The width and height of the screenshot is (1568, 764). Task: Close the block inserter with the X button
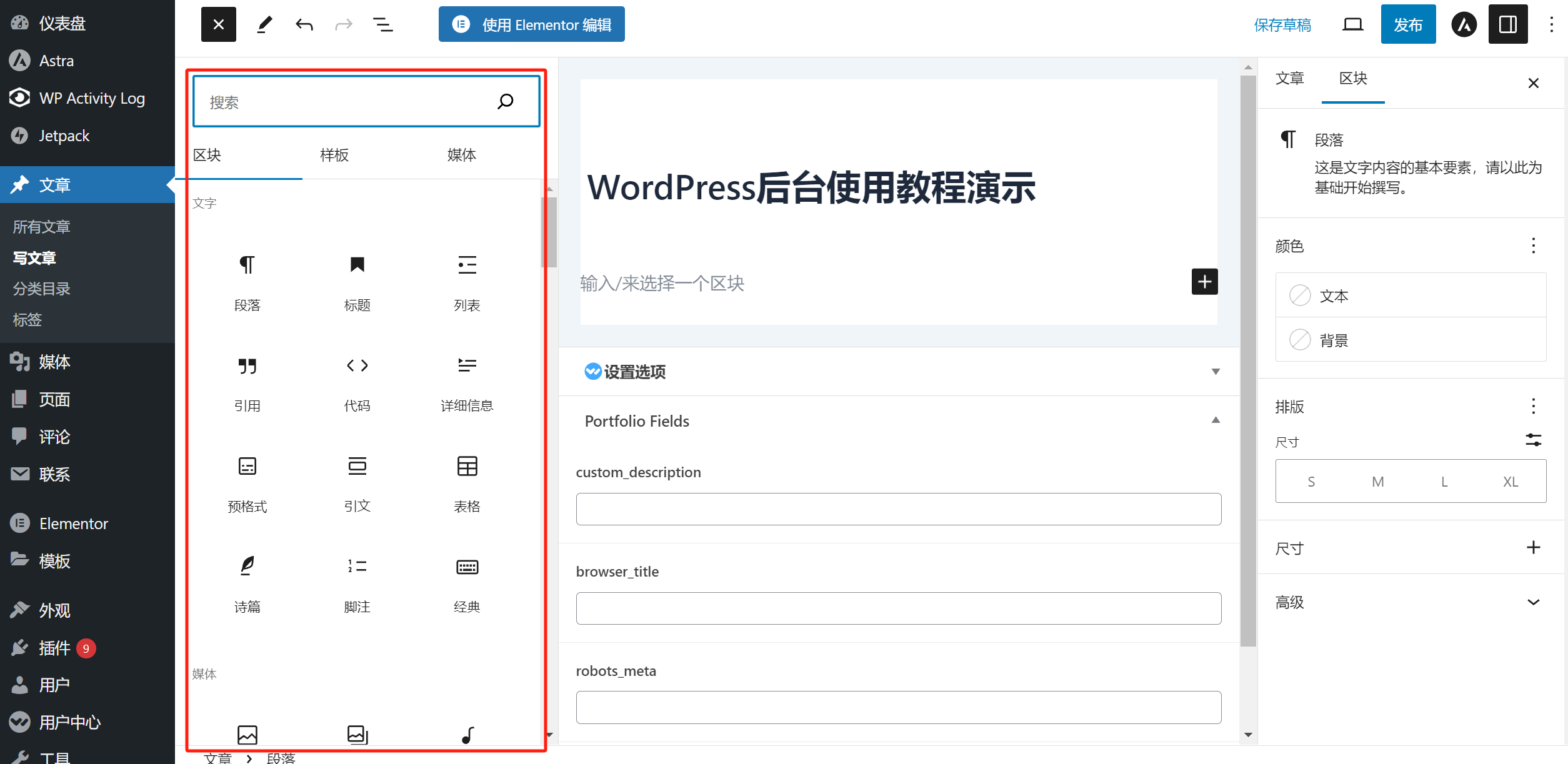218,24
